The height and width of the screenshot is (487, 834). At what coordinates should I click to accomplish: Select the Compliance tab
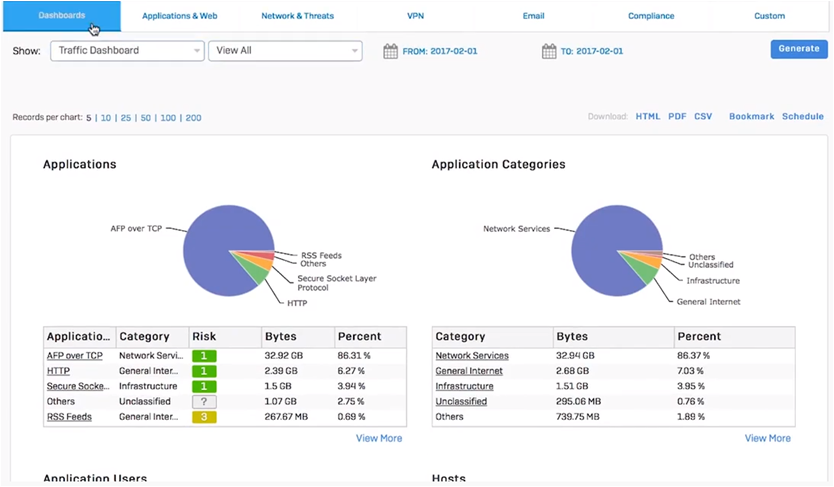[651, 16]
